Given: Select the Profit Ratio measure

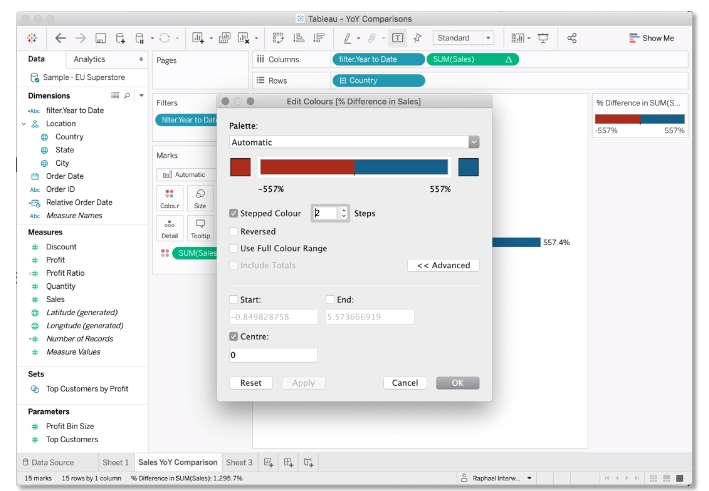Looking at the screenshot, I should coord(65,273).
